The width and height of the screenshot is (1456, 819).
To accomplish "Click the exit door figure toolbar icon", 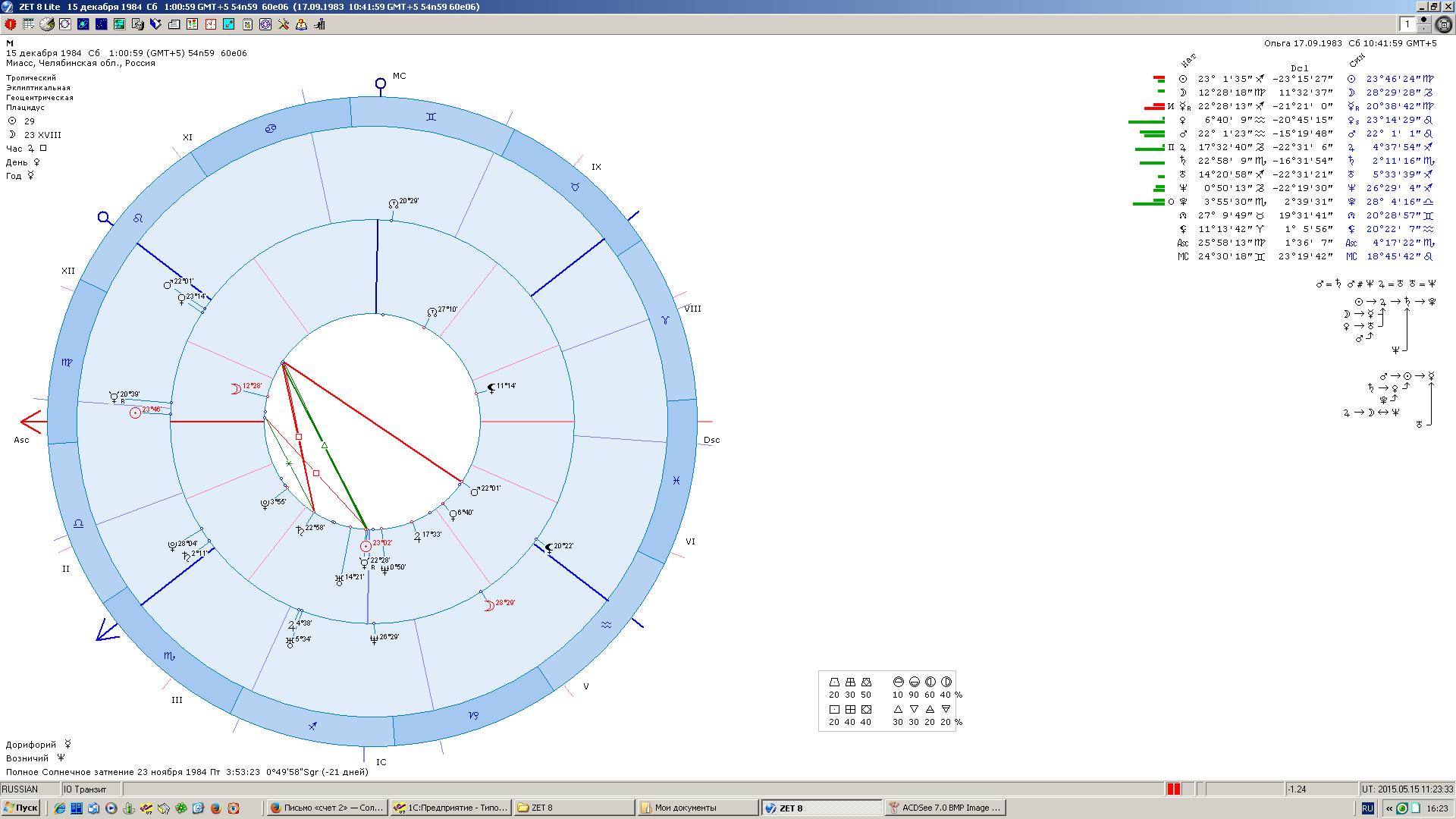I will pos(319,24).
